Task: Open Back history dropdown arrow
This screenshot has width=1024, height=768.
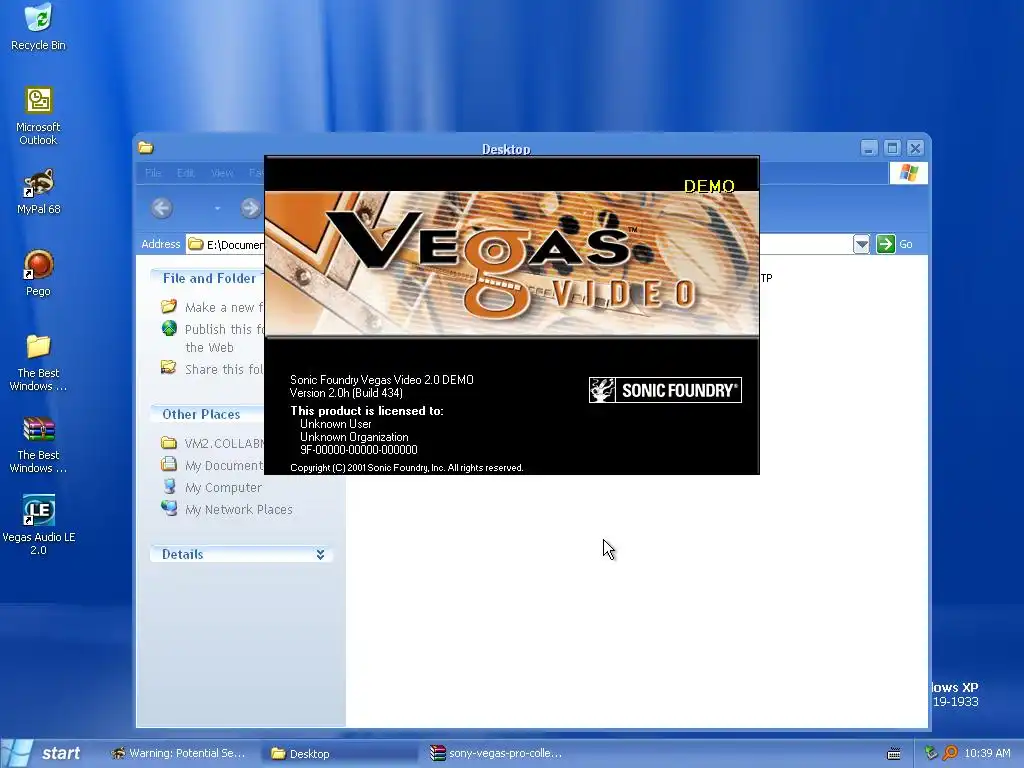Action: 217,208
